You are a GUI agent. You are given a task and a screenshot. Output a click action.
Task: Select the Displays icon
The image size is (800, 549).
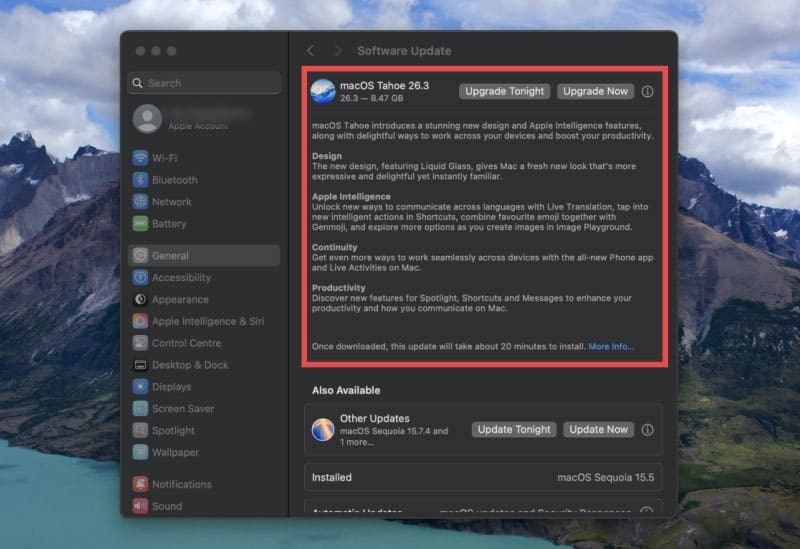[140, 387]
